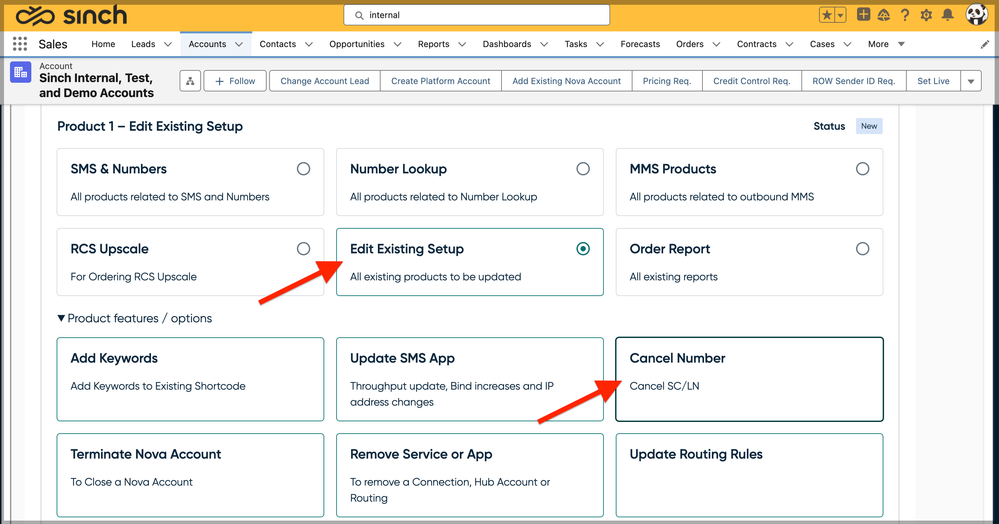This screenshot has height=524, width=999.
Task: Open the Opportunities tab dropdown chevron
Action: pyautogui.click(x=397, y=45)
